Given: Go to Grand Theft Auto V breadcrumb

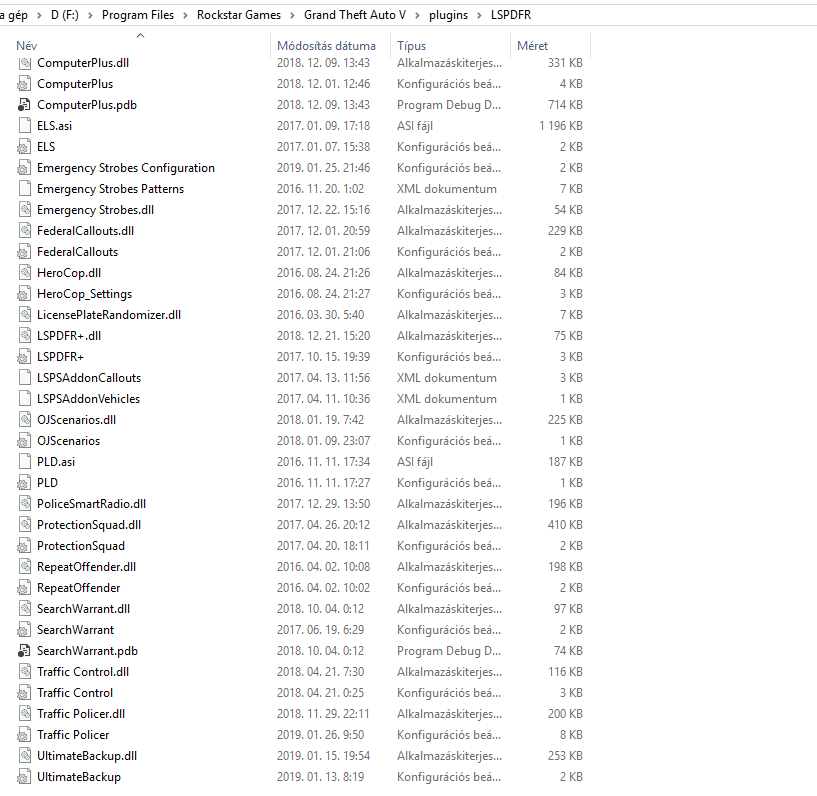Looking at the screenshot, I should [x=355, y=15].
